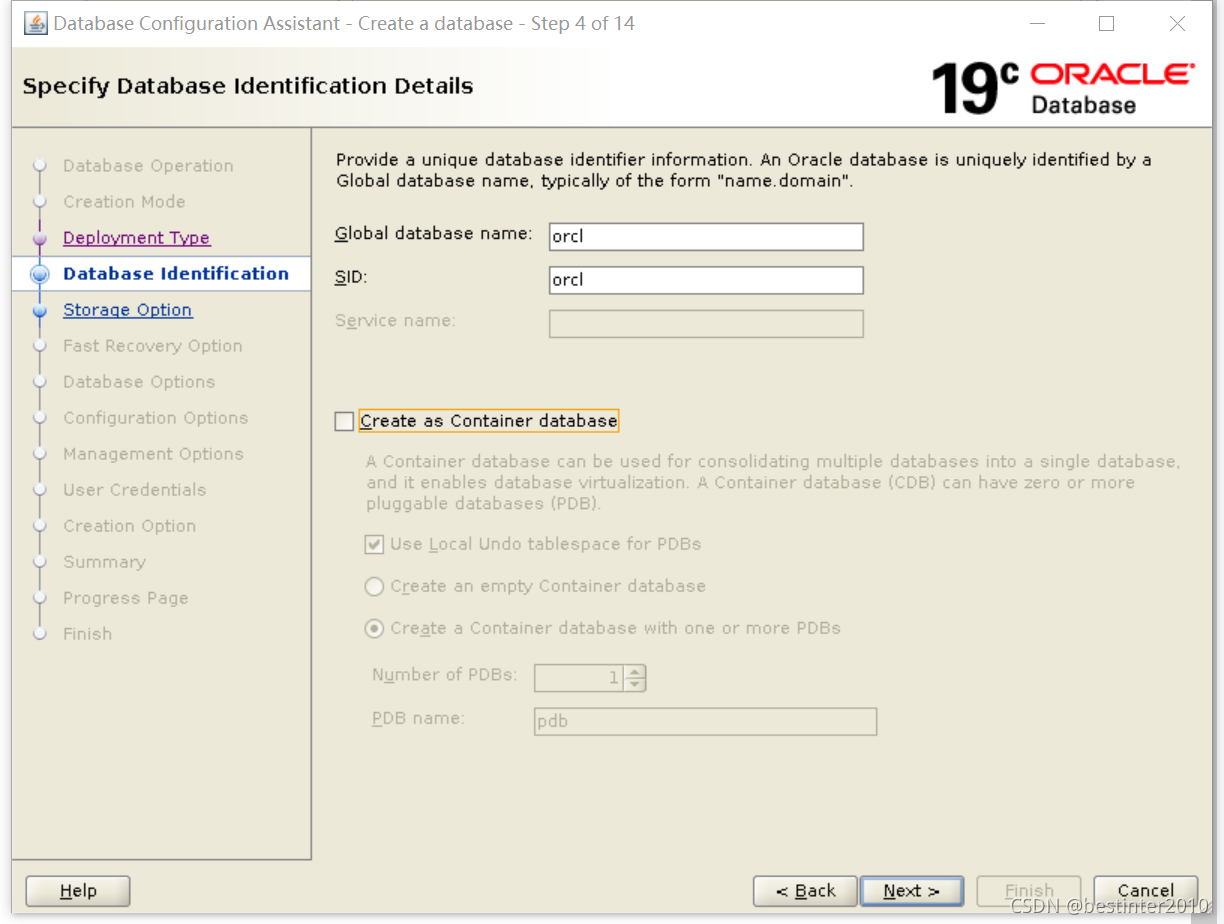This screenshot has width=1224, height=924.
Task: Increase Number of PDBs spinner up arrow
Action: point(635,672)
